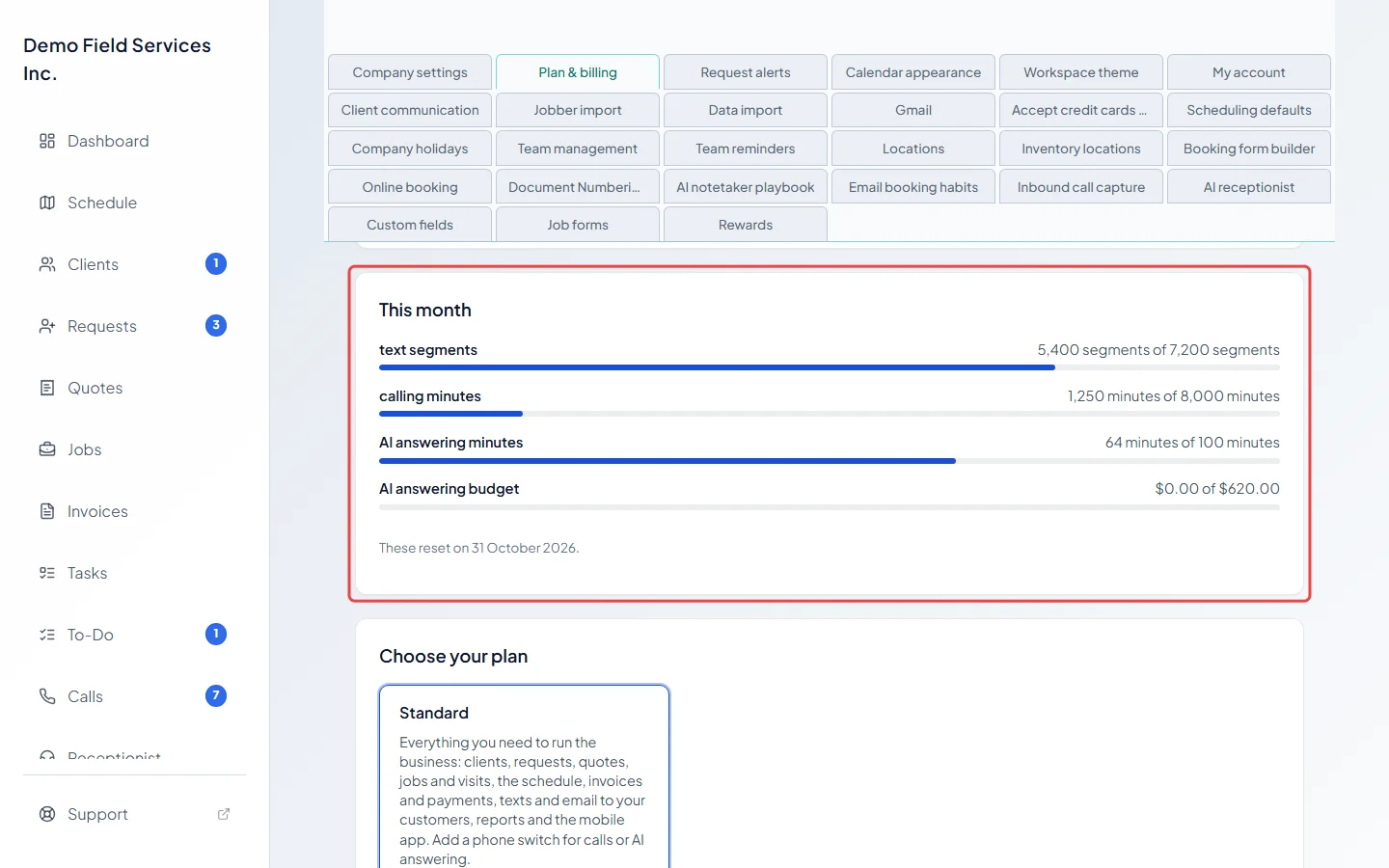Go to Schedule in the sidebar
Image resolution: width=1389 pixels, height=868 pixels.
tap(134, 203)
